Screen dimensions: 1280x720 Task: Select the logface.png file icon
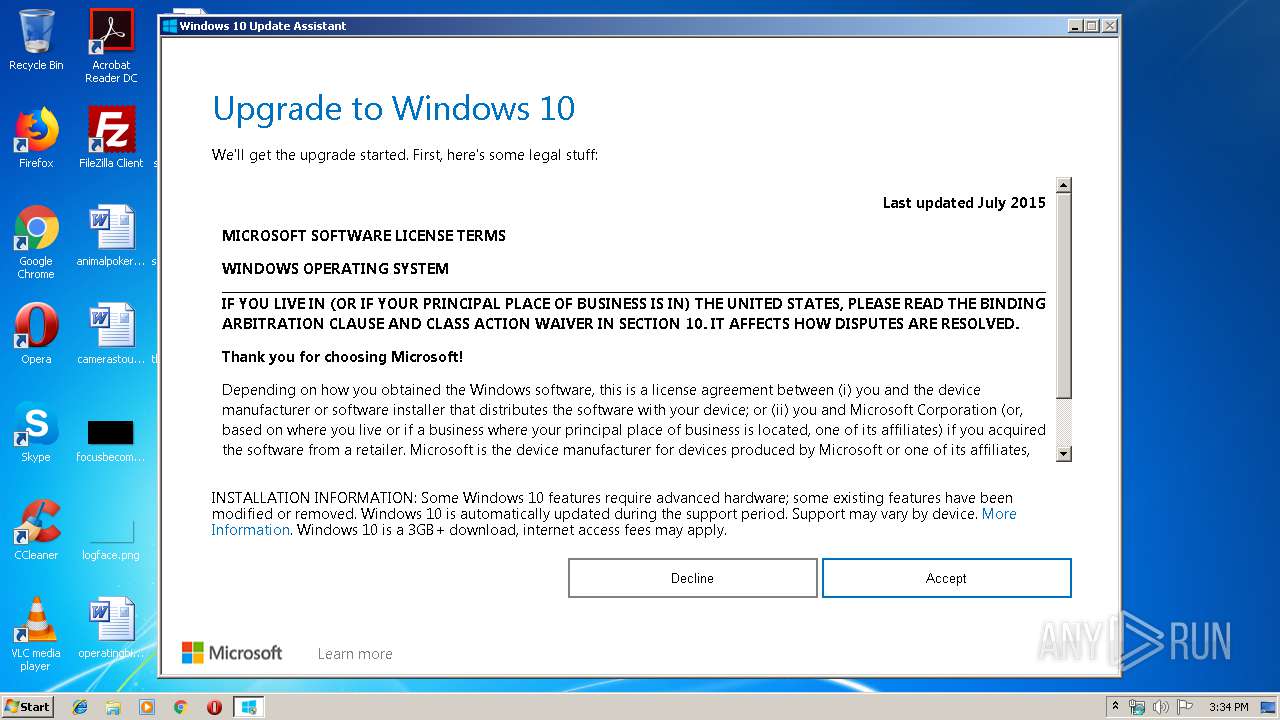(x=111, y=538)
